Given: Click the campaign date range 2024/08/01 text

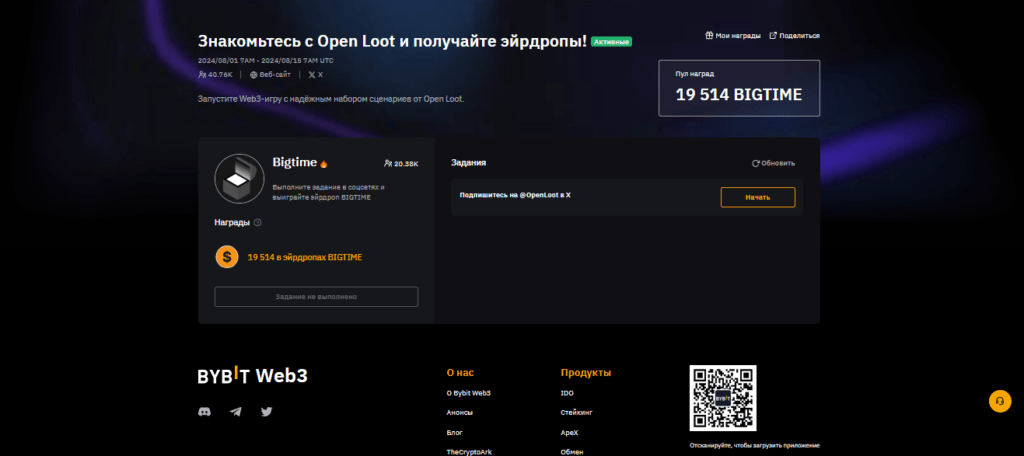Looking at the screenshot, I should point(266,60).
